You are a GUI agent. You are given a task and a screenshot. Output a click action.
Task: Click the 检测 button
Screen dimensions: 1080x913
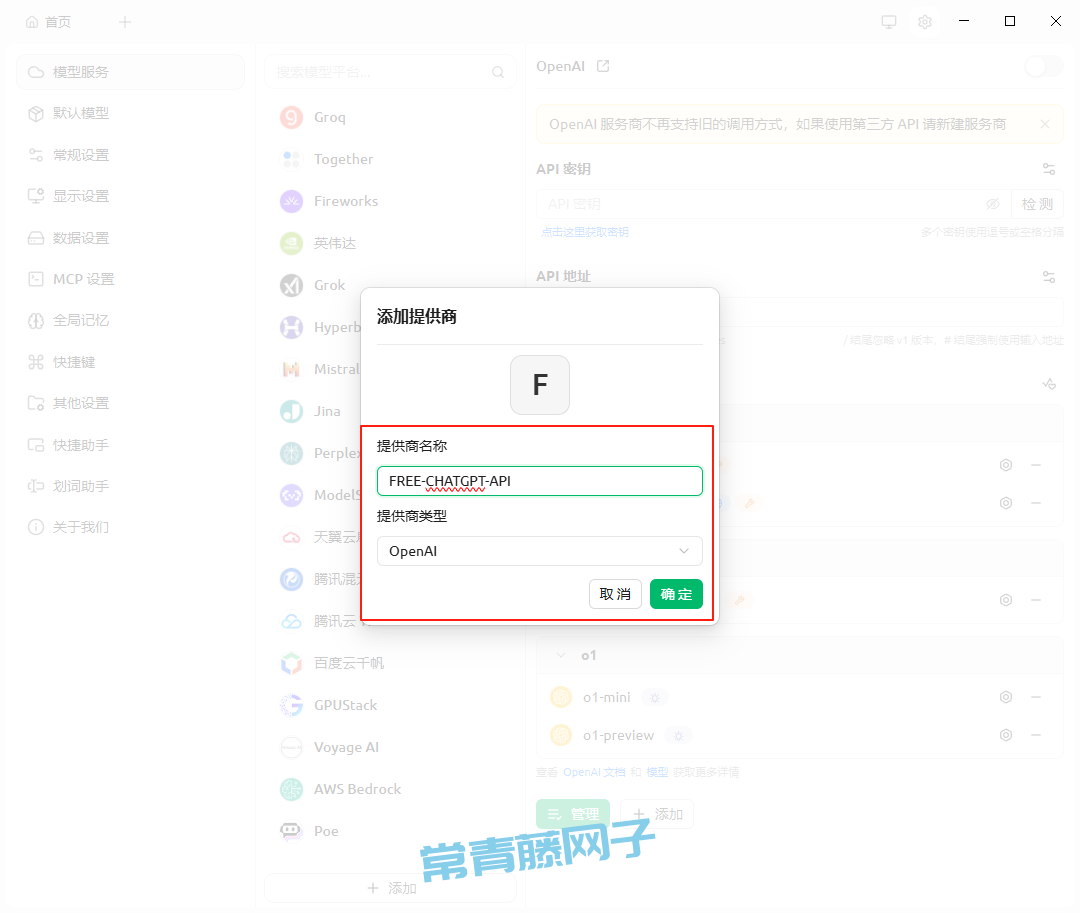click(x=1037, y=204)
